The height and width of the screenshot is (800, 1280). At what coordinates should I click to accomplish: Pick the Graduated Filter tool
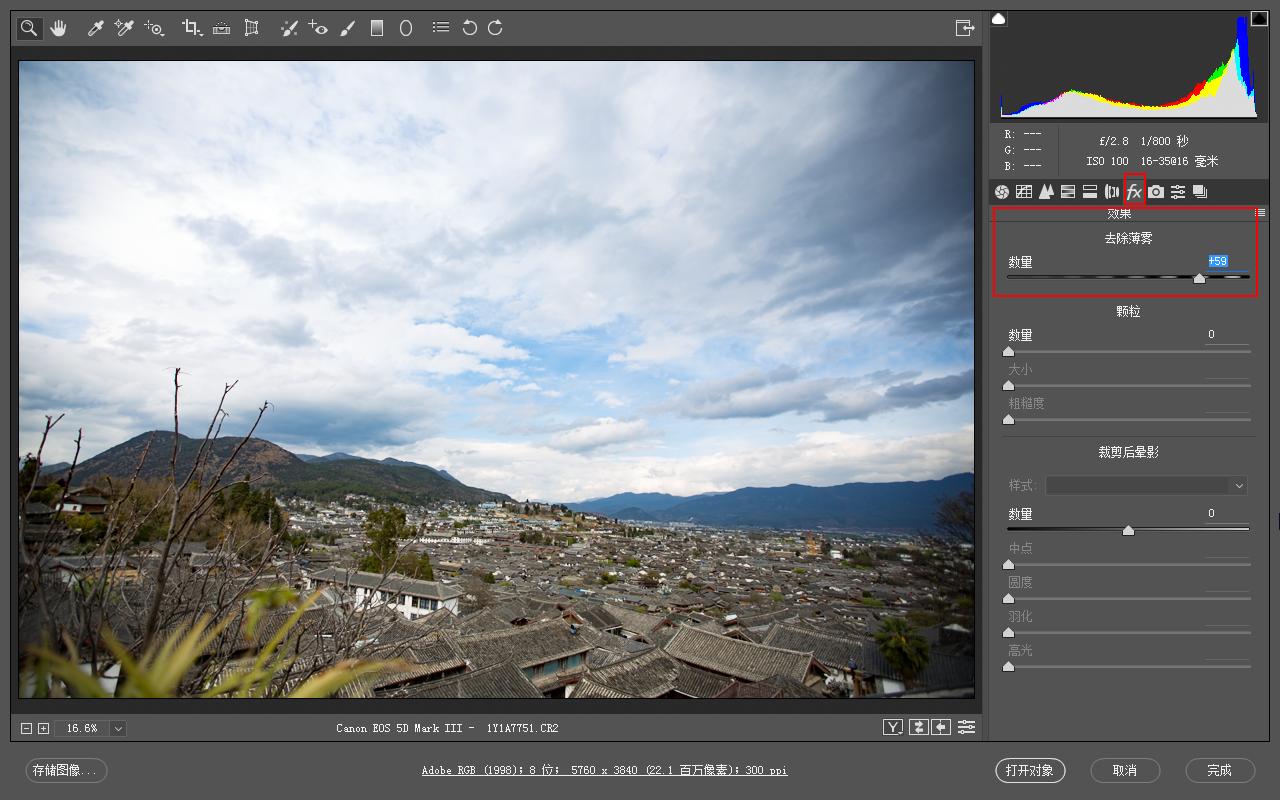[x=377, y=28]
